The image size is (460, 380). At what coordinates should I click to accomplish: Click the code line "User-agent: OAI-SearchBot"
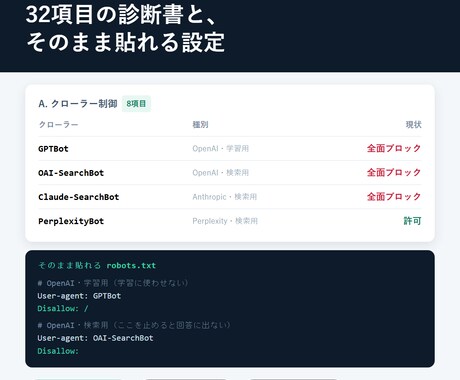(x=95, y=338)
